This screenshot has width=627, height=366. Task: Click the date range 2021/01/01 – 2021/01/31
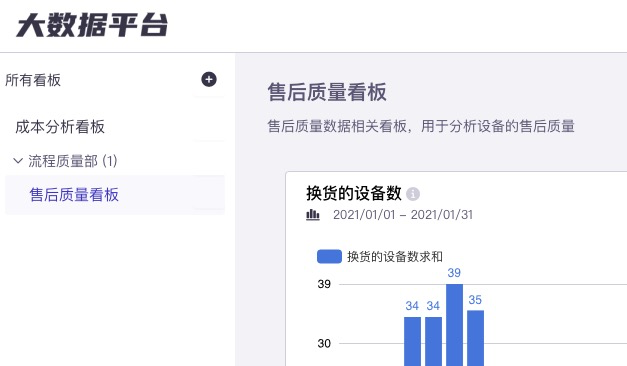pos(403,215)
